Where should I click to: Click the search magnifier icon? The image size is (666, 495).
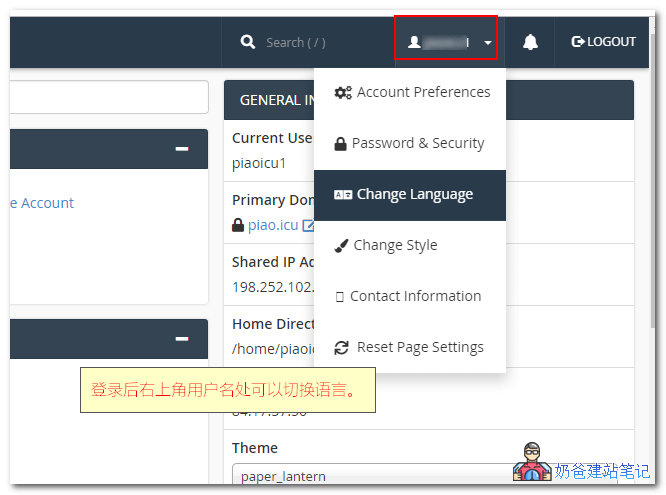[248, 42]
